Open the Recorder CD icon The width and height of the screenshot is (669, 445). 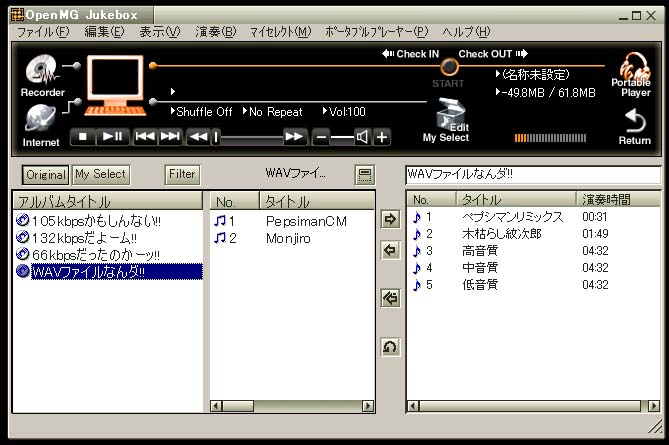[42, 70]
